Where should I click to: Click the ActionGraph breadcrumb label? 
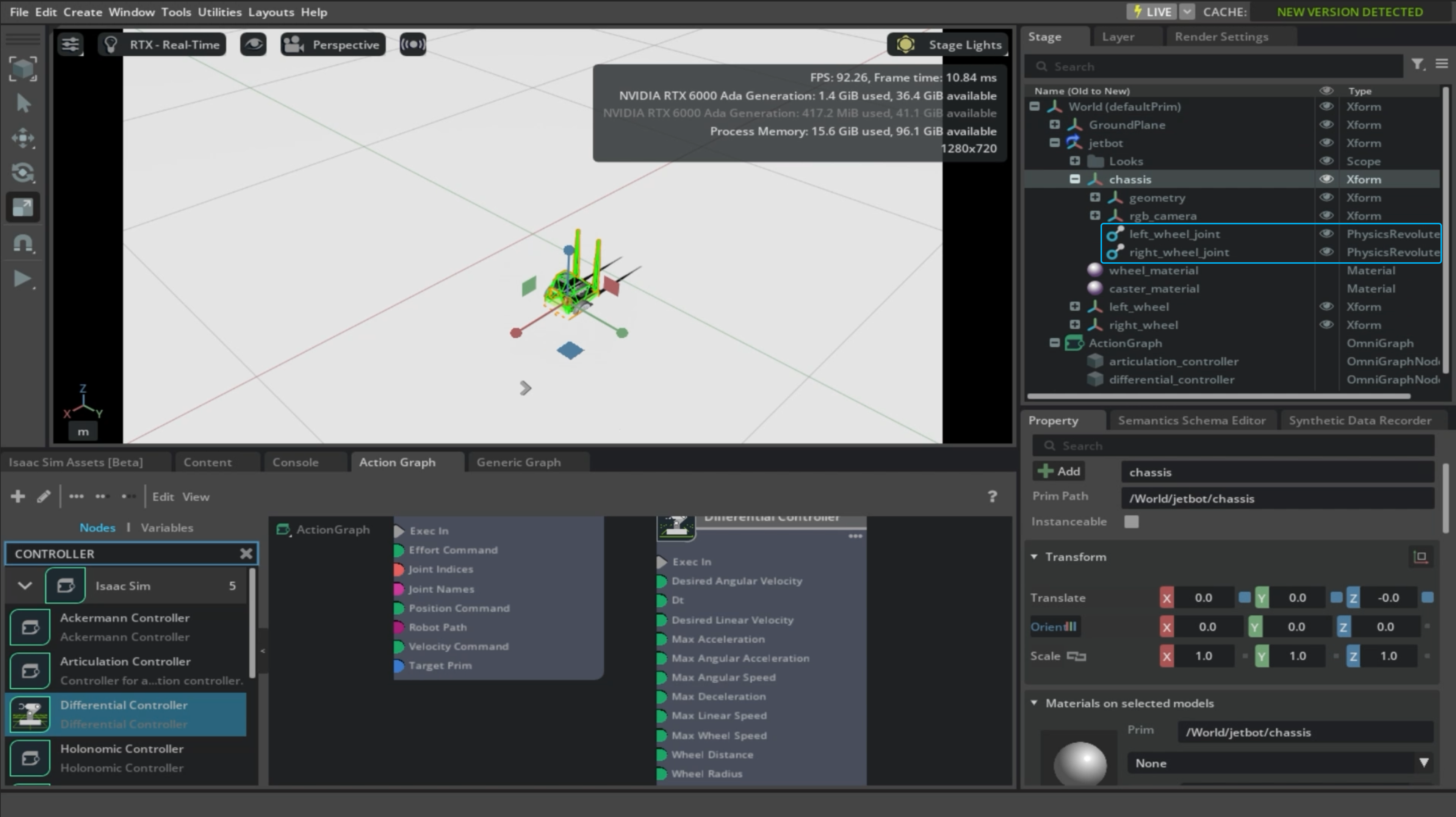[x=333, y=529]
